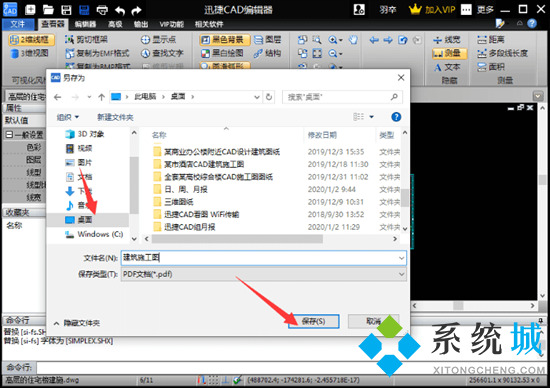
Task: Select 图片 in navigation pane
Action: point(79,163)
